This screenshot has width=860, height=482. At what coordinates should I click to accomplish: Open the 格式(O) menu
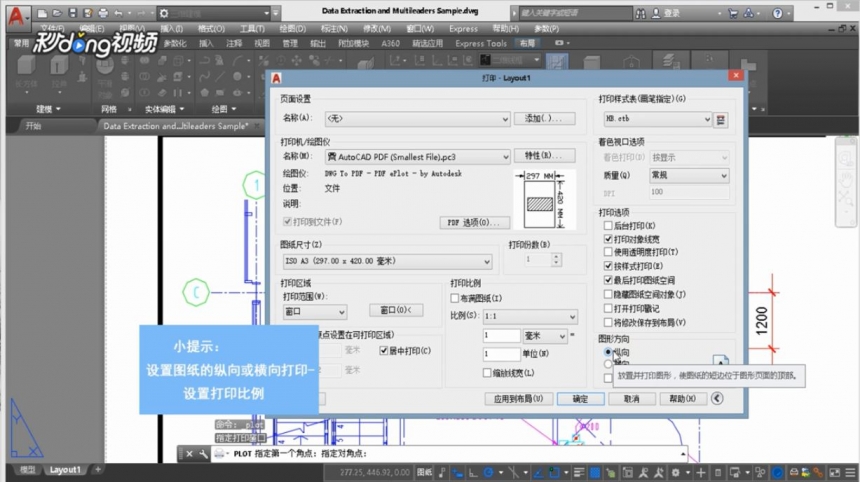click(x=211, y=29)
